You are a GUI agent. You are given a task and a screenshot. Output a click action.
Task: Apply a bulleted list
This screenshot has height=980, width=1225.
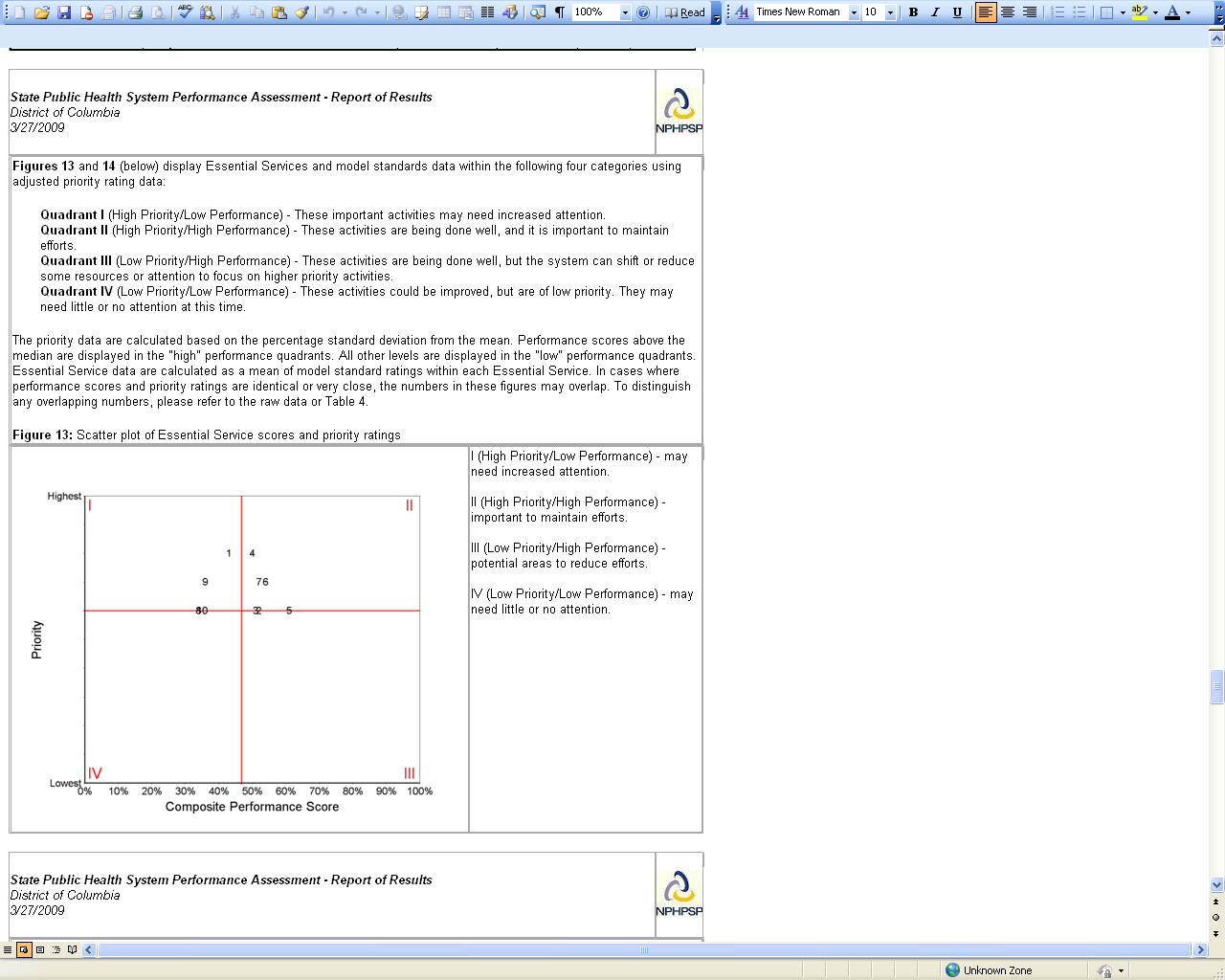coord(1080,12)
